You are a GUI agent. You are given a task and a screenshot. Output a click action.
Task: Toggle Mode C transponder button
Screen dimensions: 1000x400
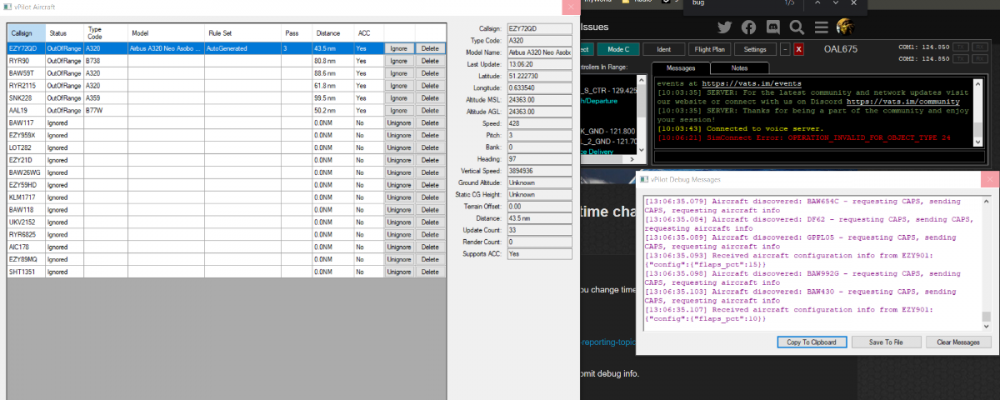click(x=620, y=48)
